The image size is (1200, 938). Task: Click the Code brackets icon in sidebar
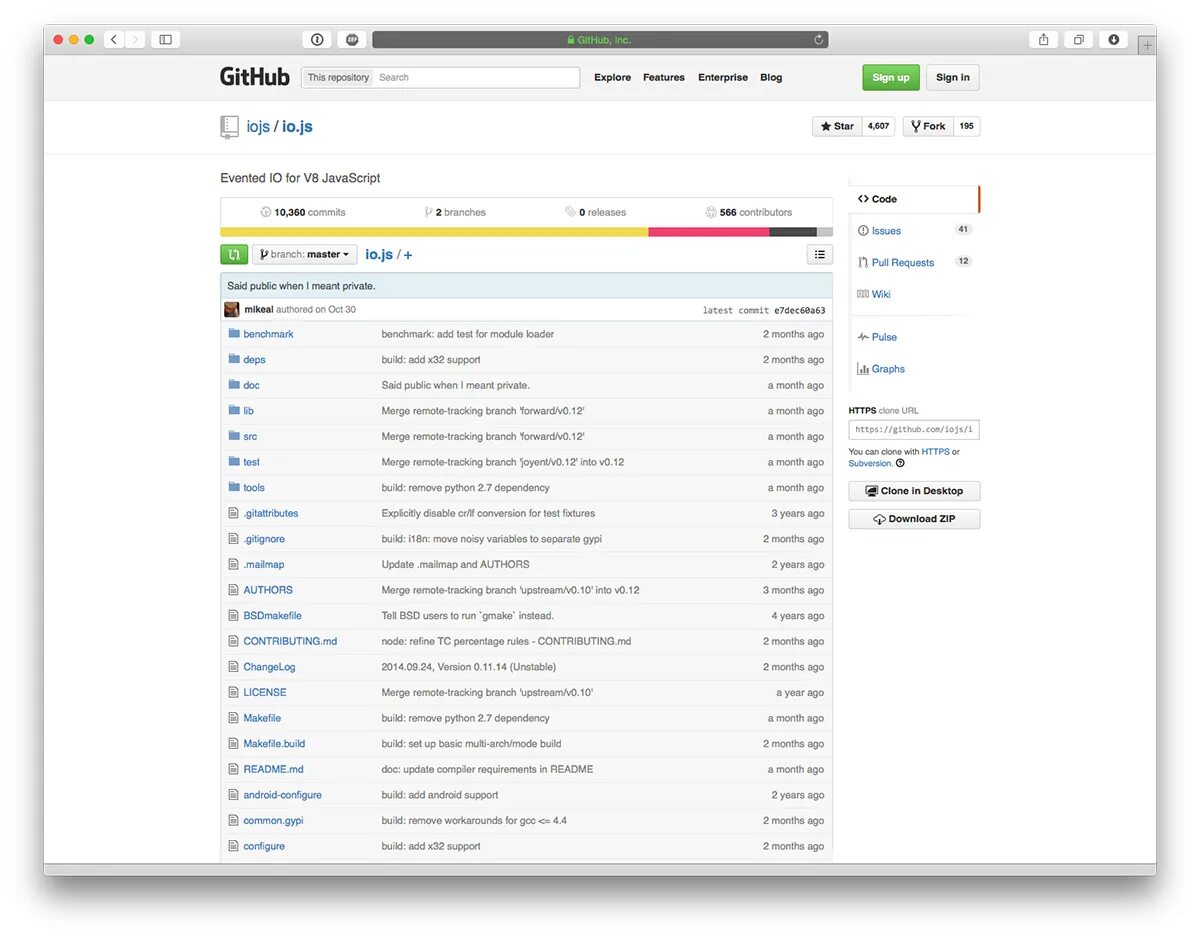[x=863, y=199]
